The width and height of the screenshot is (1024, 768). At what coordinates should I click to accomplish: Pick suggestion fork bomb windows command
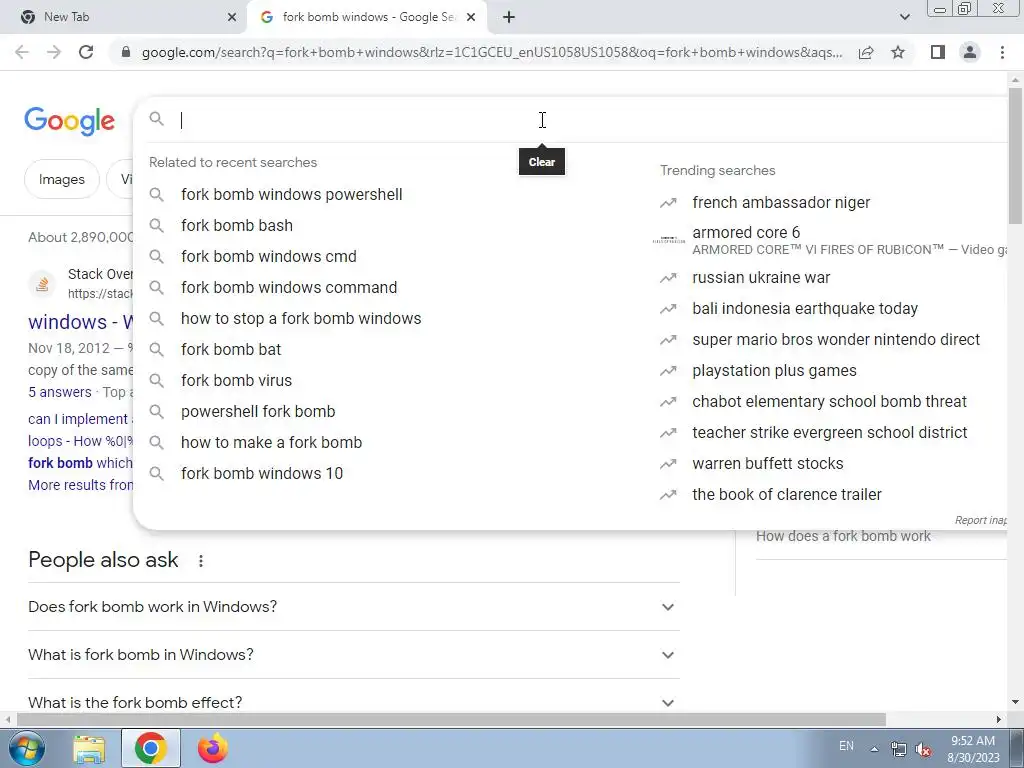289,287
